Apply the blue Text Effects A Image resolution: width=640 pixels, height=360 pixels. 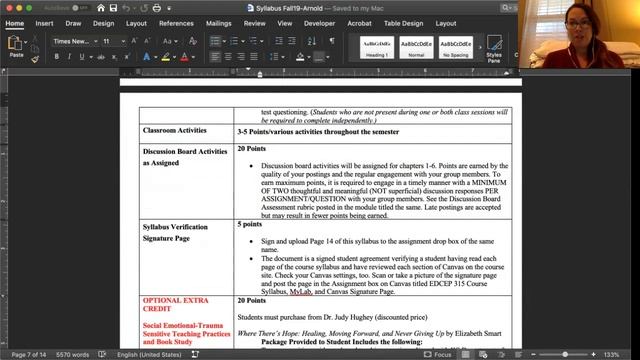tap(146, 57)
